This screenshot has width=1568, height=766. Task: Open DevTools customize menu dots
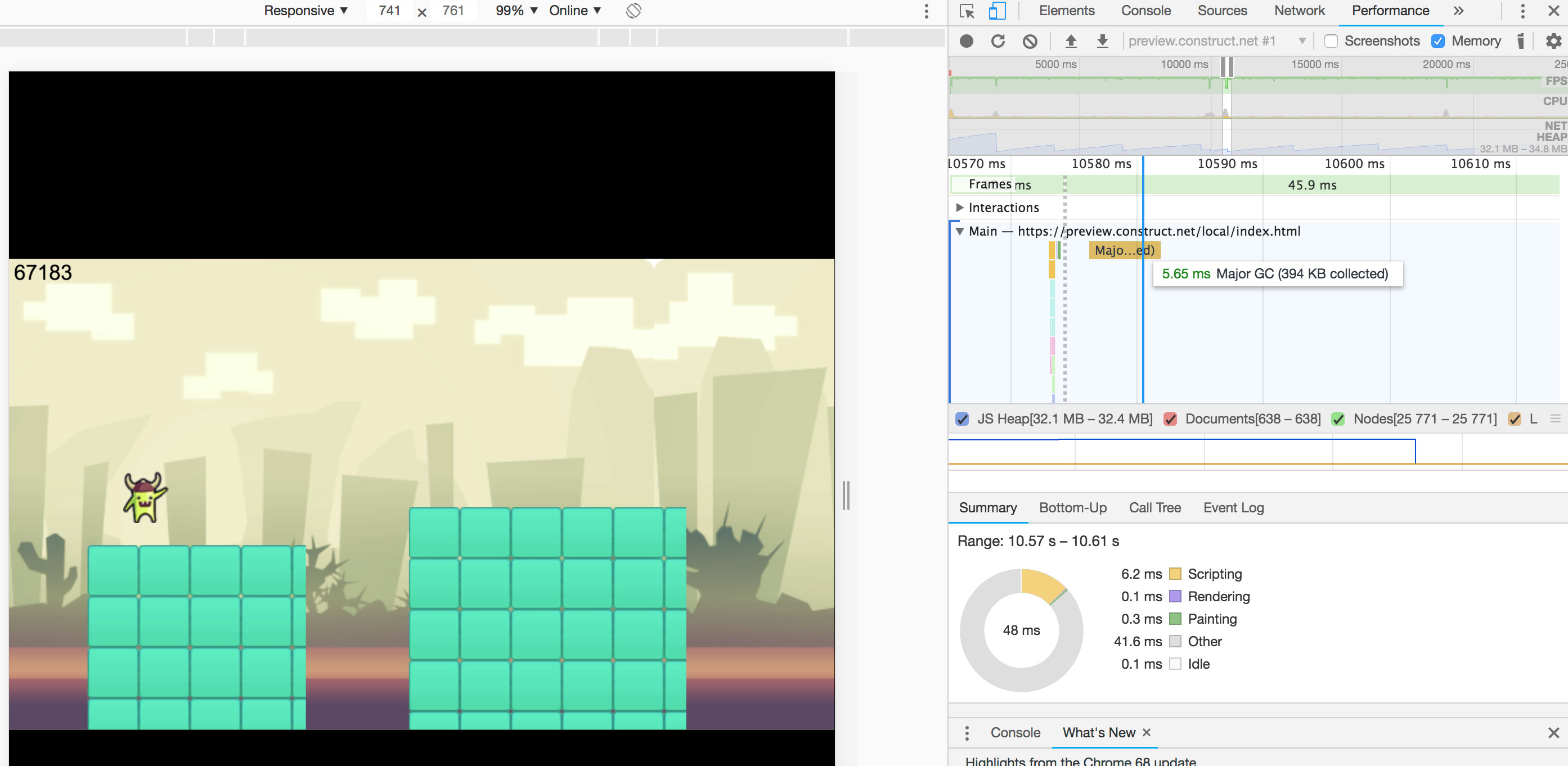click(1522, 11)
